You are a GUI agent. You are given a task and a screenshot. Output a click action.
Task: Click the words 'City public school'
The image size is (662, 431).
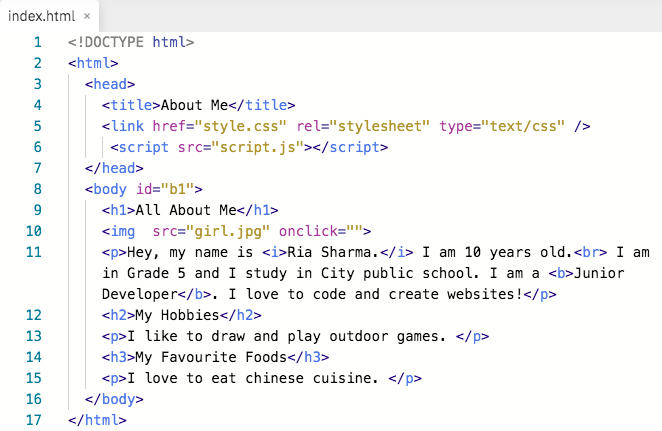point(397,273)
